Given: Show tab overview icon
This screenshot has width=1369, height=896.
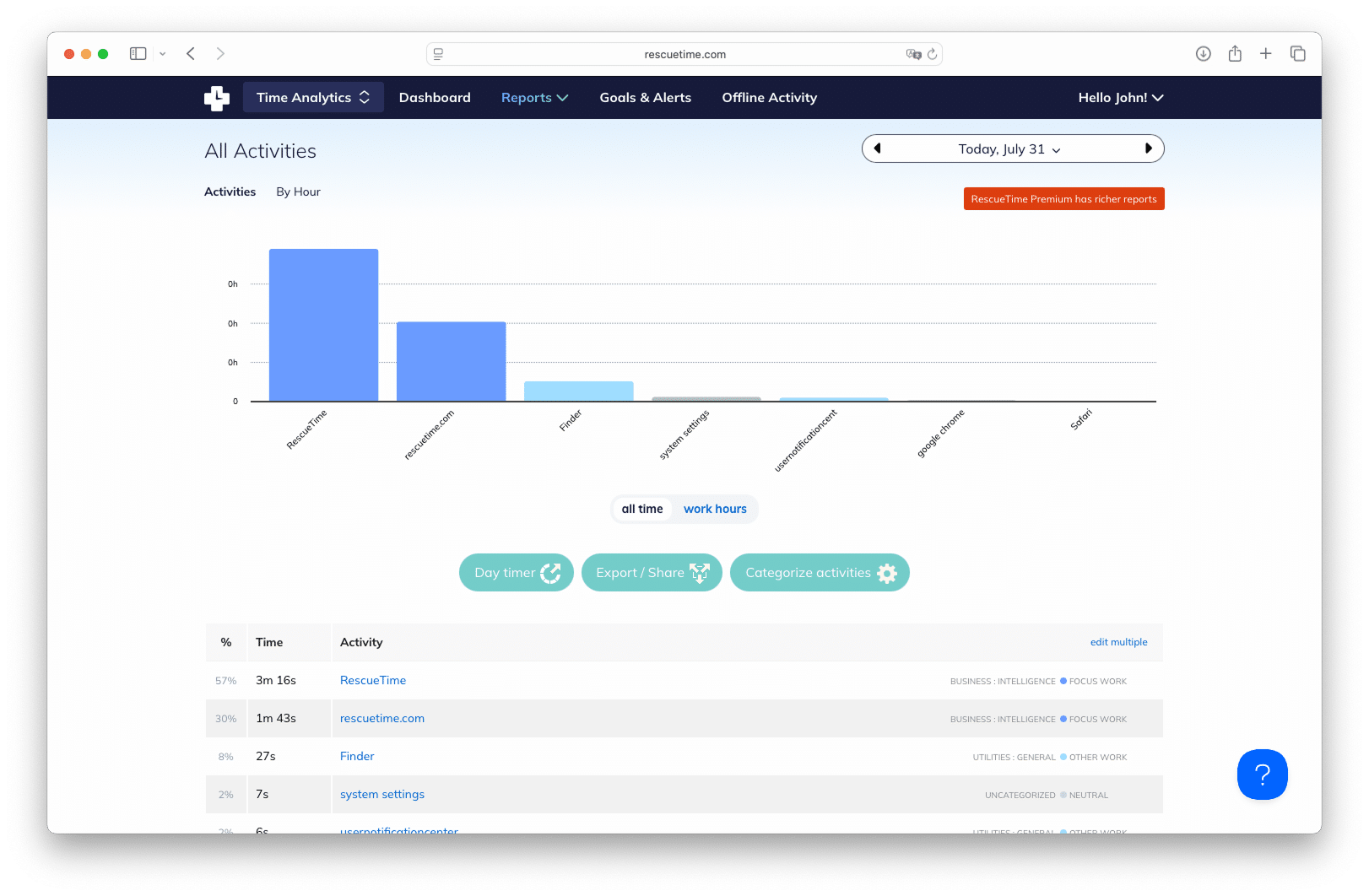Looking at the screenshot, I should click(x=1298, y=54).
